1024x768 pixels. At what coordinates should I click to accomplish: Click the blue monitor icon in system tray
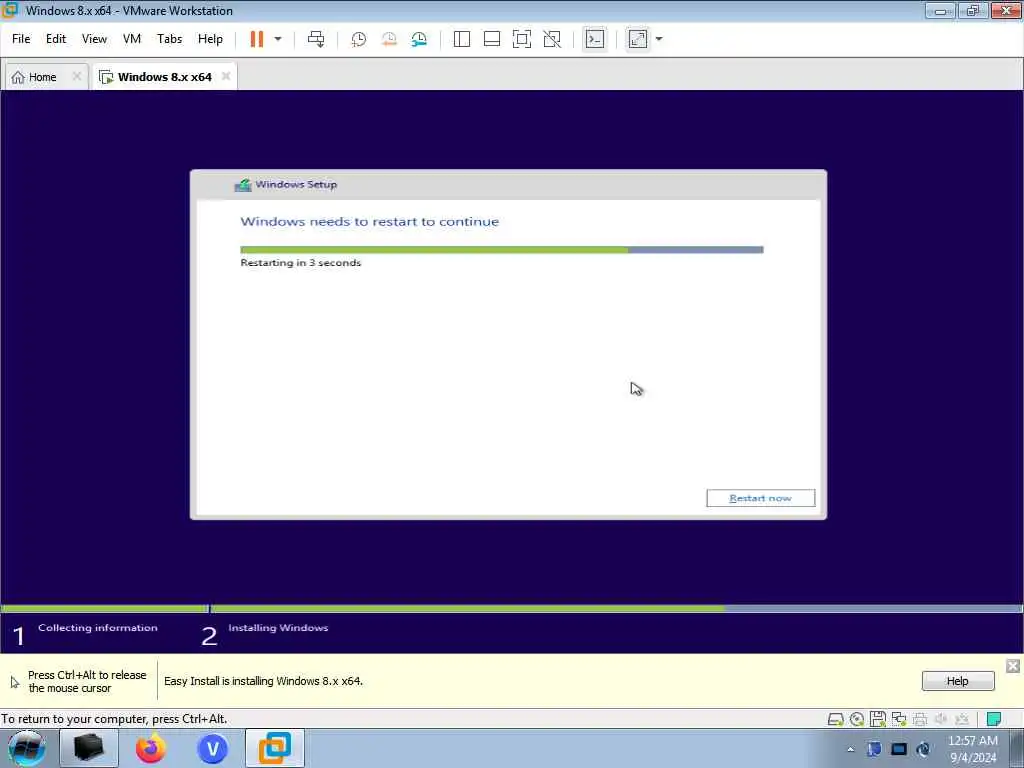(899, 749)
